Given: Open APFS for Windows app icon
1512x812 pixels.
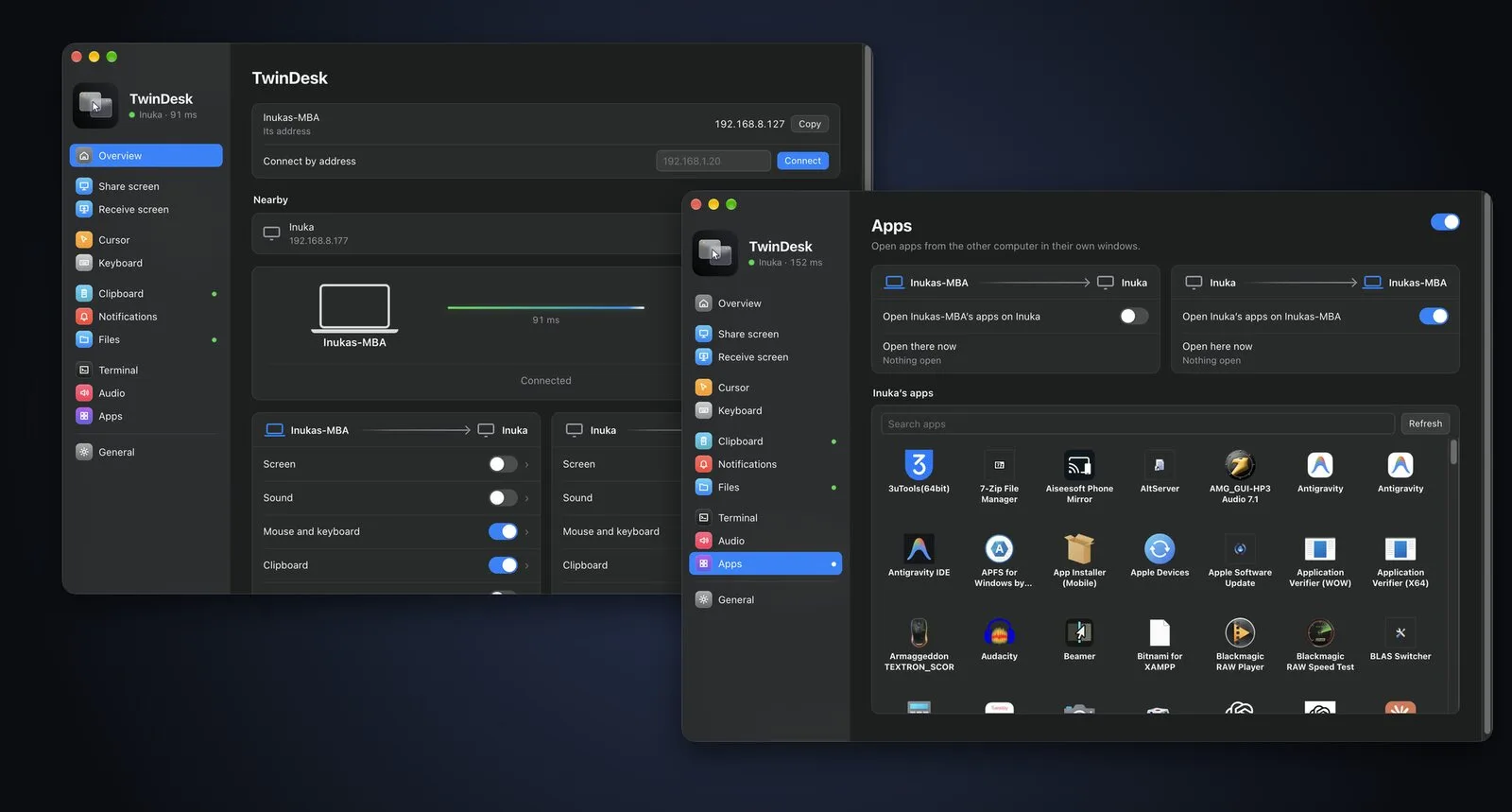Looking at the screenshot, I should [x=999, y=549].
